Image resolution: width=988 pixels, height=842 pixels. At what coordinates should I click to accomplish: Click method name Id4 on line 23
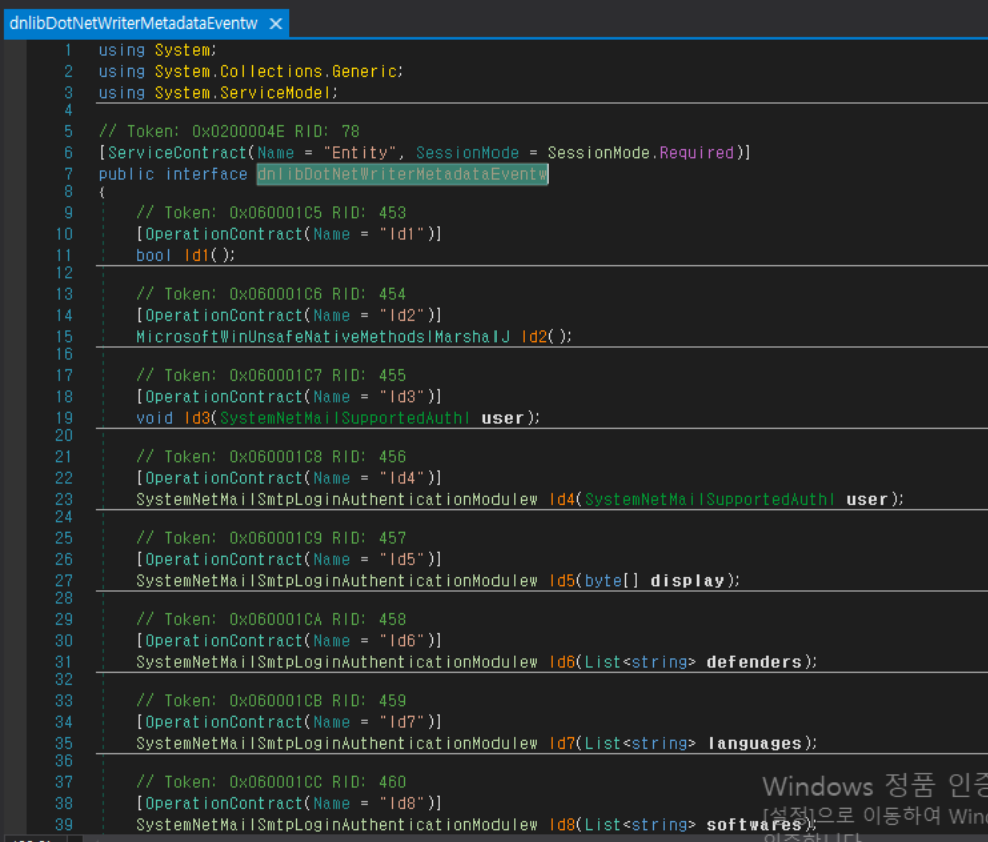tap(562, 499)
